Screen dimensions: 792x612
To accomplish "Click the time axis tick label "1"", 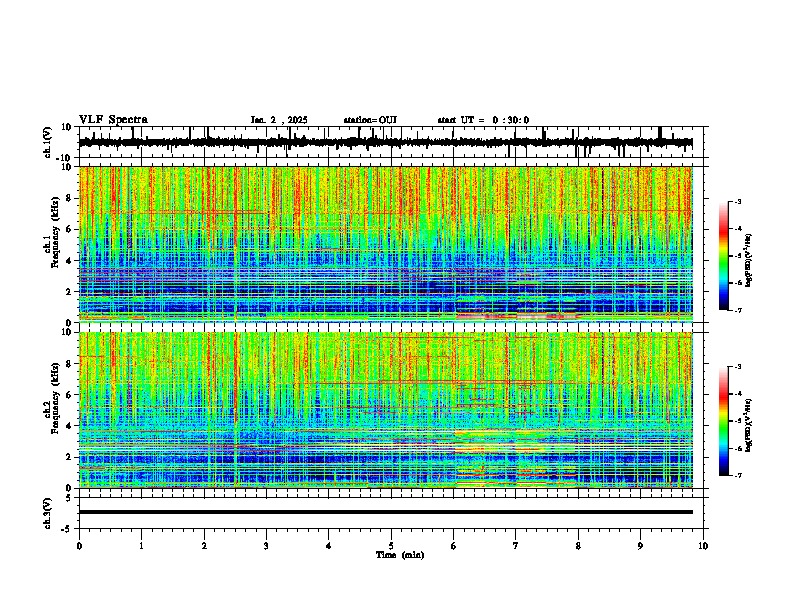I will (141, 546).
